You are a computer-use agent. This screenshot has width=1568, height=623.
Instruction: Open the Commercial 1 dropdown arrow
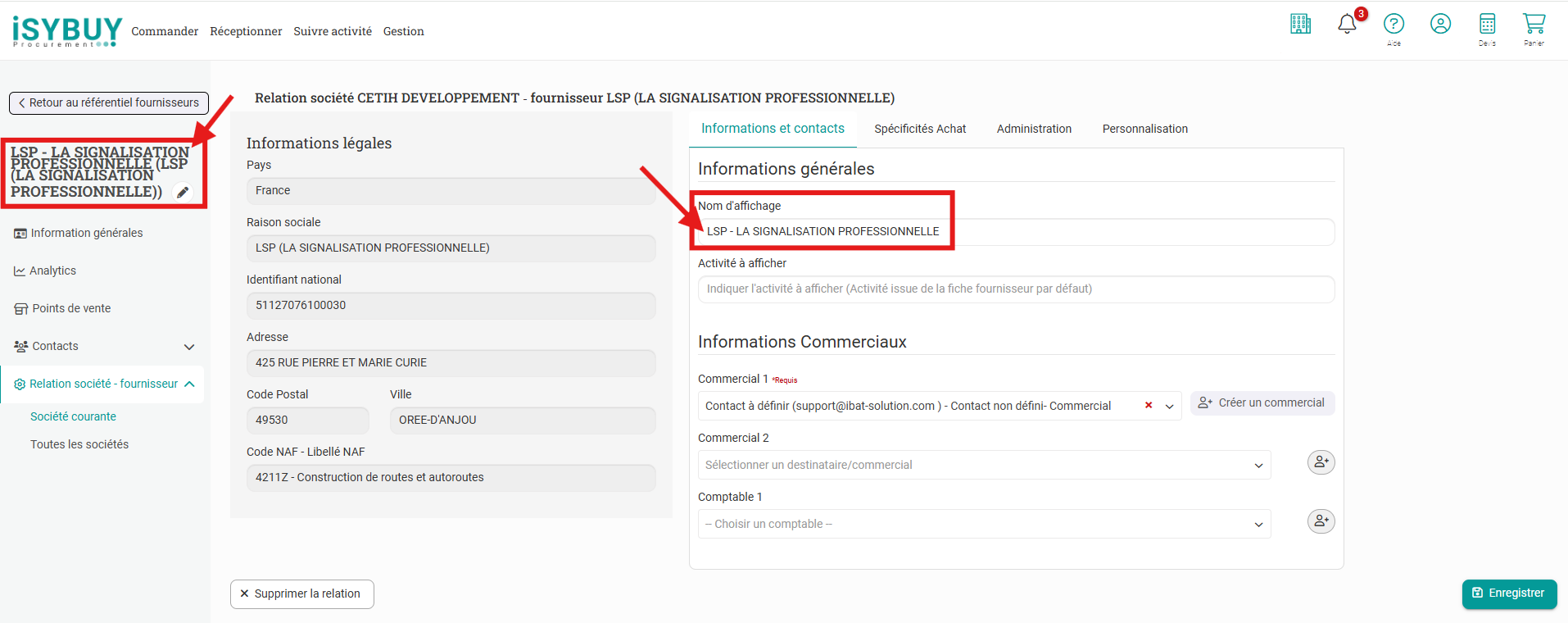pos(1169,406)
